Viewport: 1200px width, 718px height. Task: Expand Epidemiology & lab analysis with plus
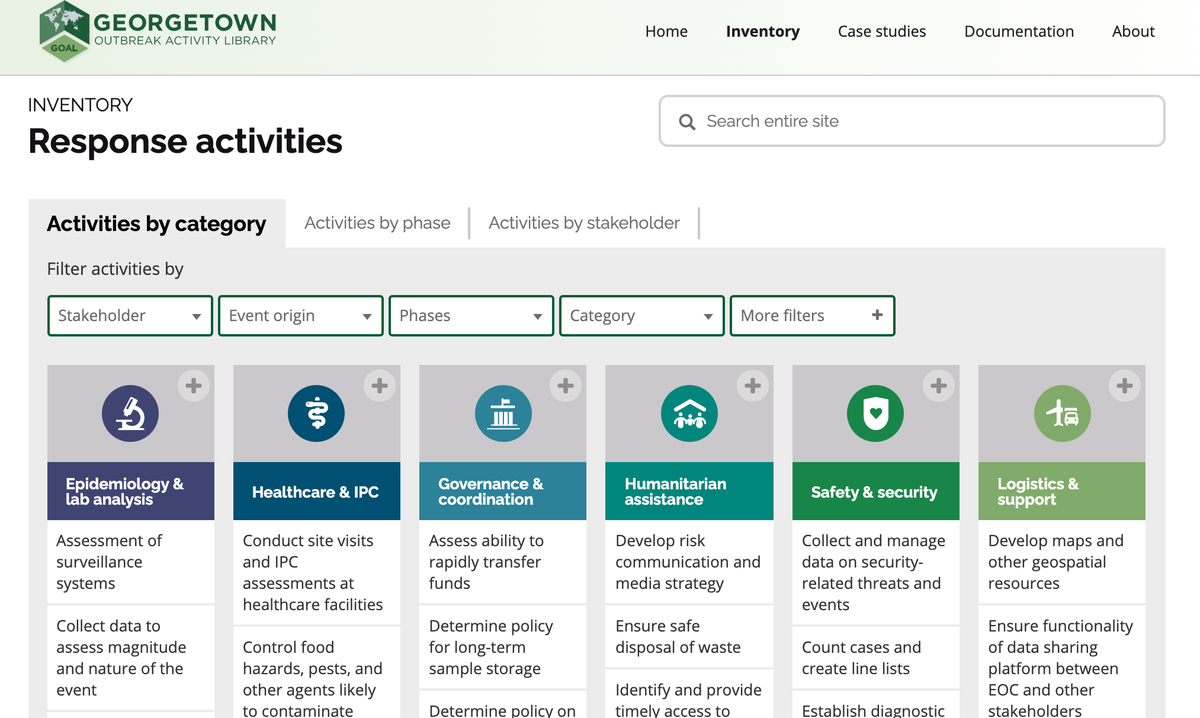(x=194, y=385)
